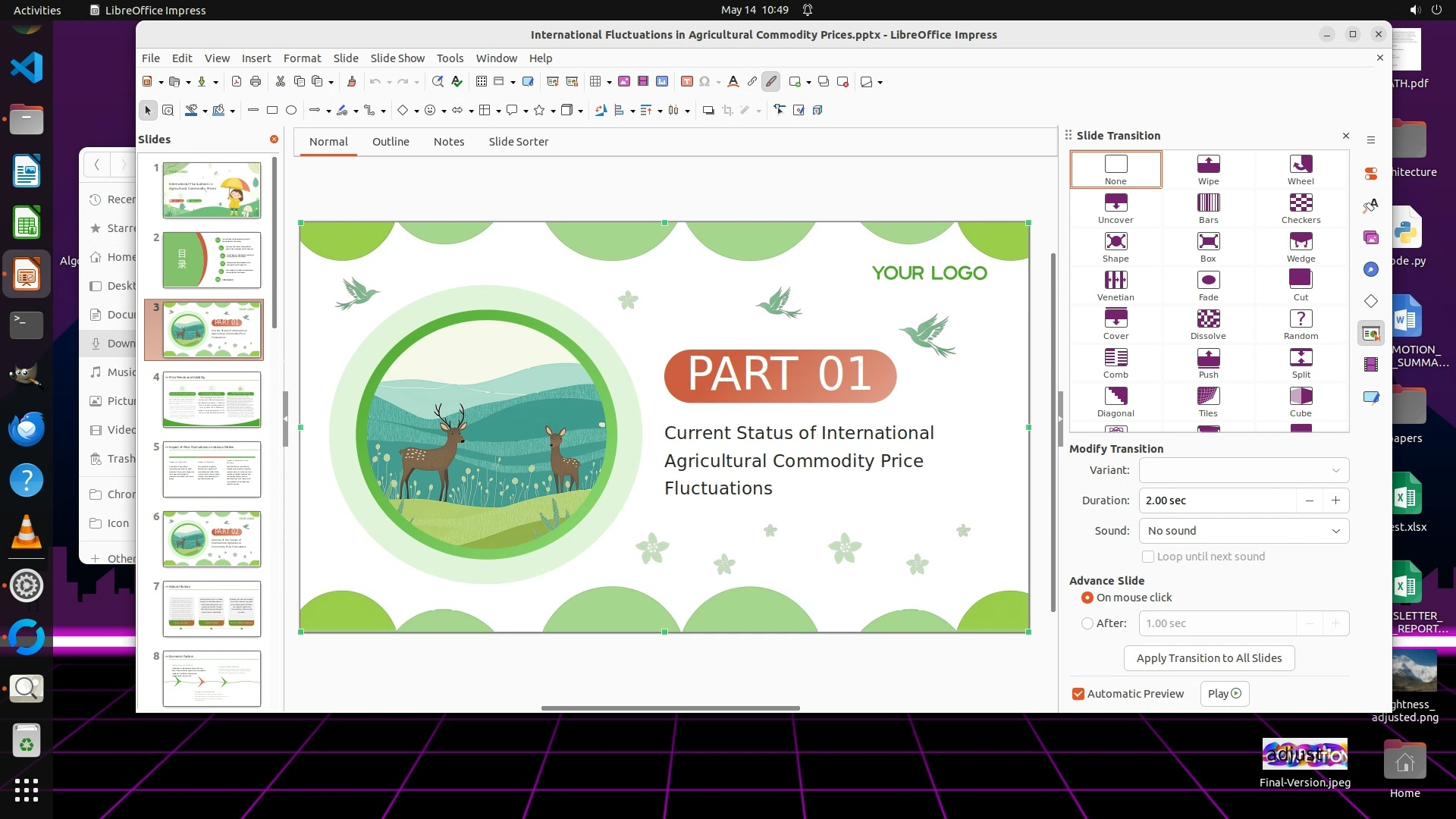Select the After radio button
The image size is (1456, 819).
click(x=1087, y=623)
